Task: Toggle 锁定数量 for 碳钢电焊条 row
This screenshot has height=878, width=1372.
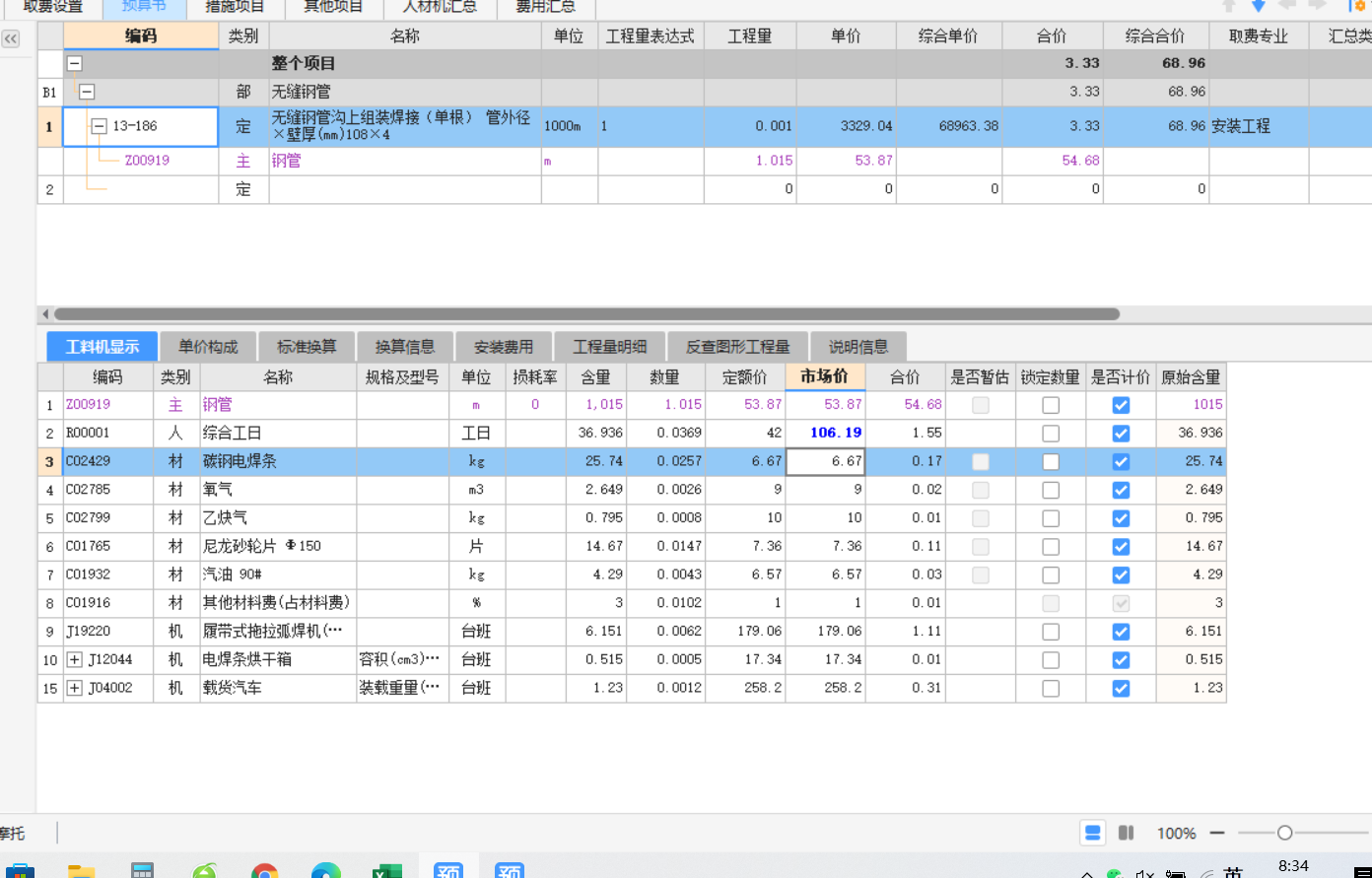Action: click(x=1051, y=462)
